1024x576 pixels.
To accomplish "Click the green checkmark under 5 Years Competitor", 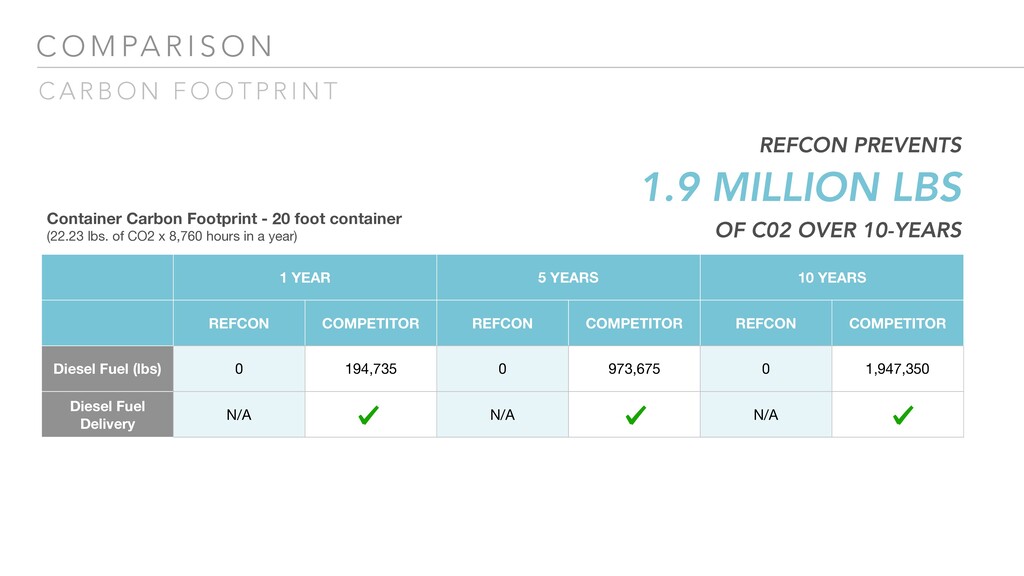I will (634, 415).
